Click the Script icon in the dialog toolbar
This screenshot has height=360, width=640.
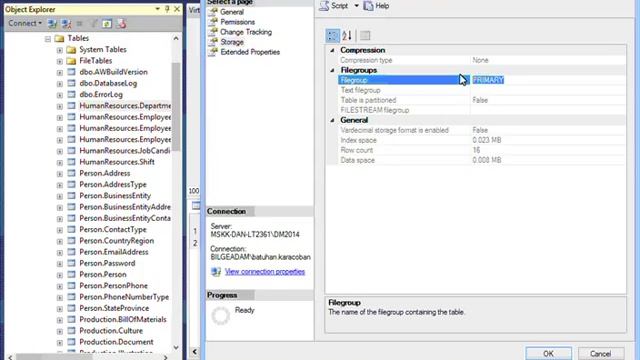[324, 6]
